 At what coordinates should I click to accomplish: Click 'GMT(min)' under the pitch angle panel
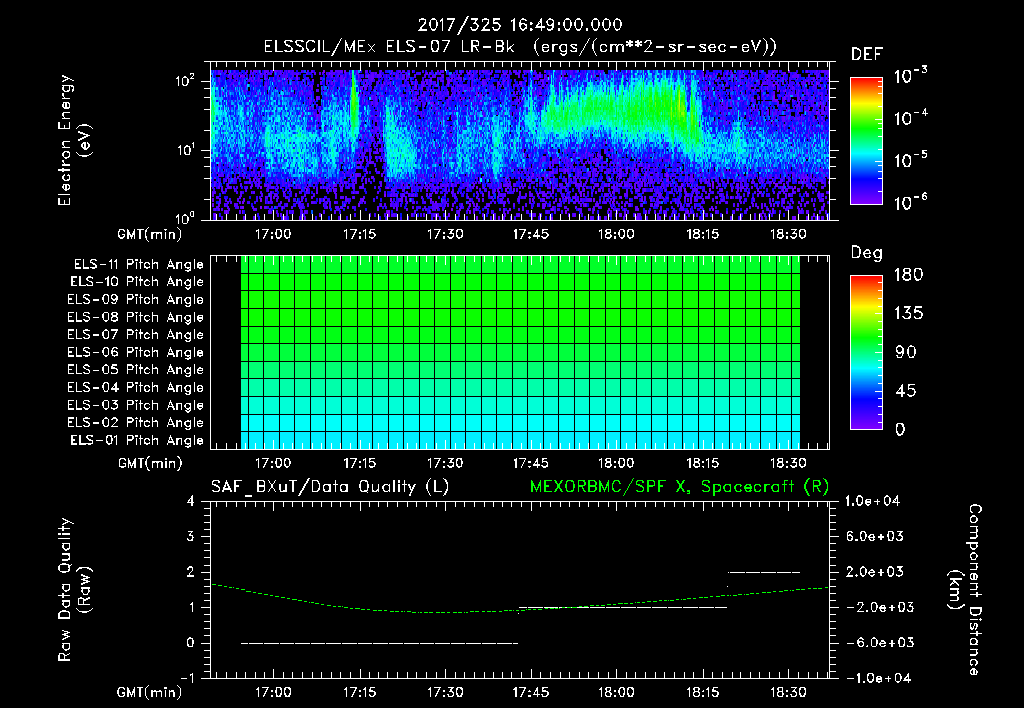tap(150, 464)
